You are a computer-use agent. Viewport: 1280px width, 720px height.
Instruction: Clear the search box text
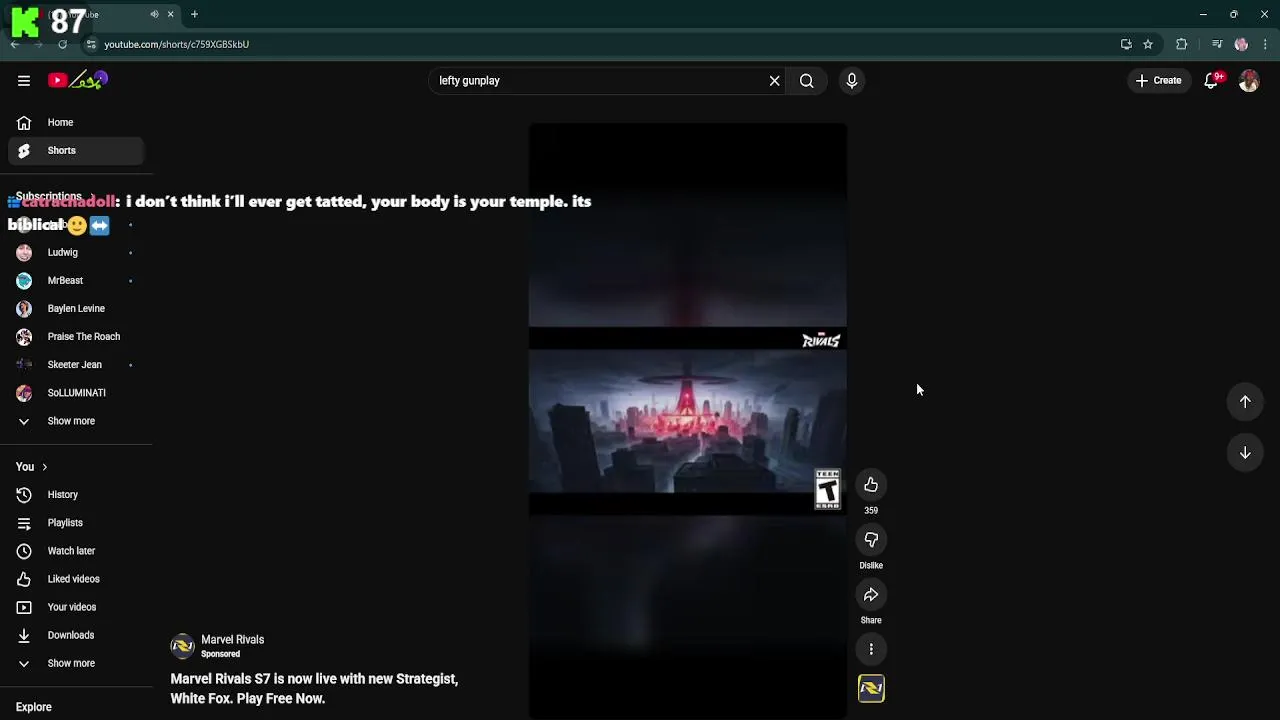pos(774,81)
